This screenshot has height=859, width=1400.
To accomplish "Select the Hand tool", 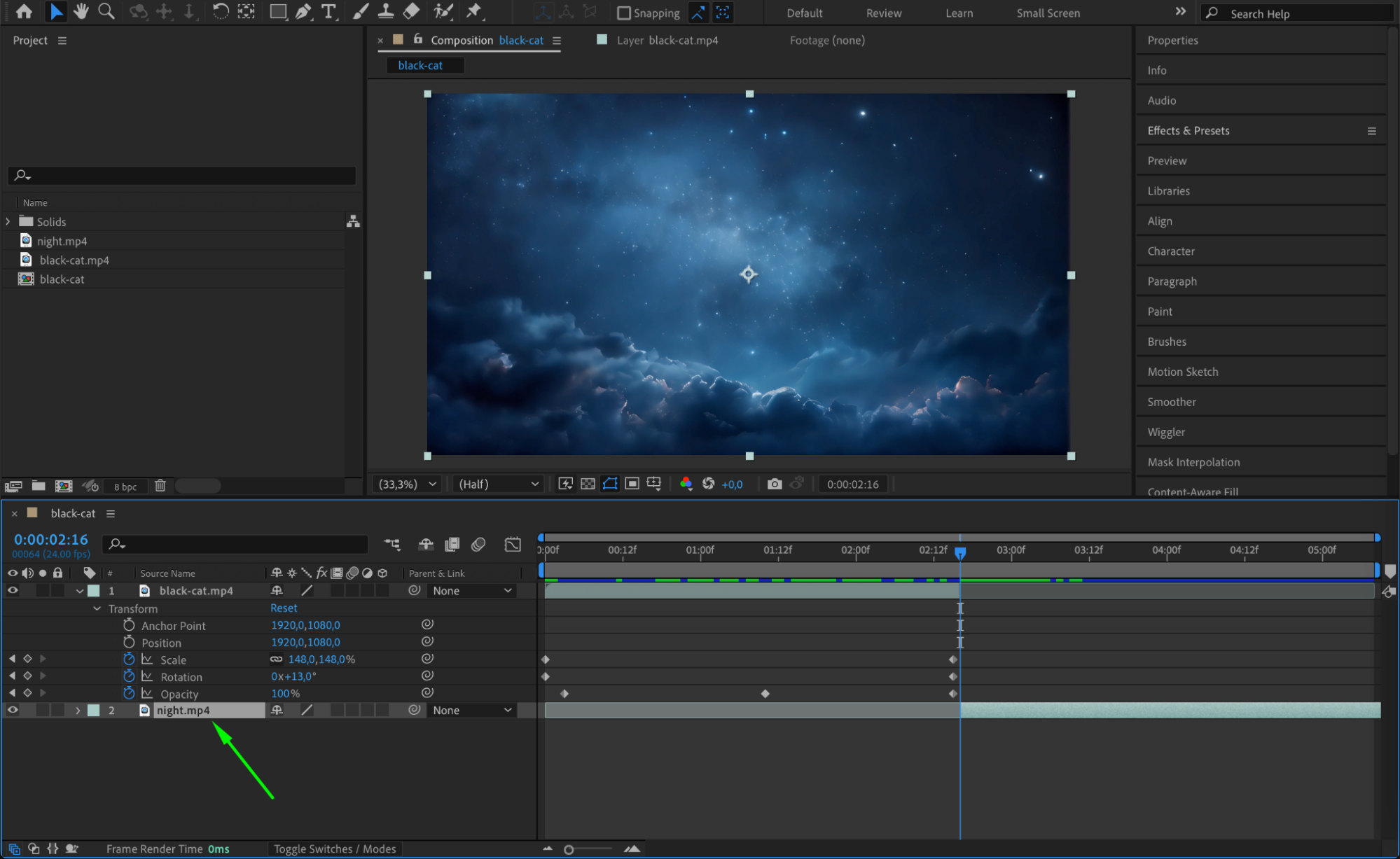I will (x=81, y=11).
